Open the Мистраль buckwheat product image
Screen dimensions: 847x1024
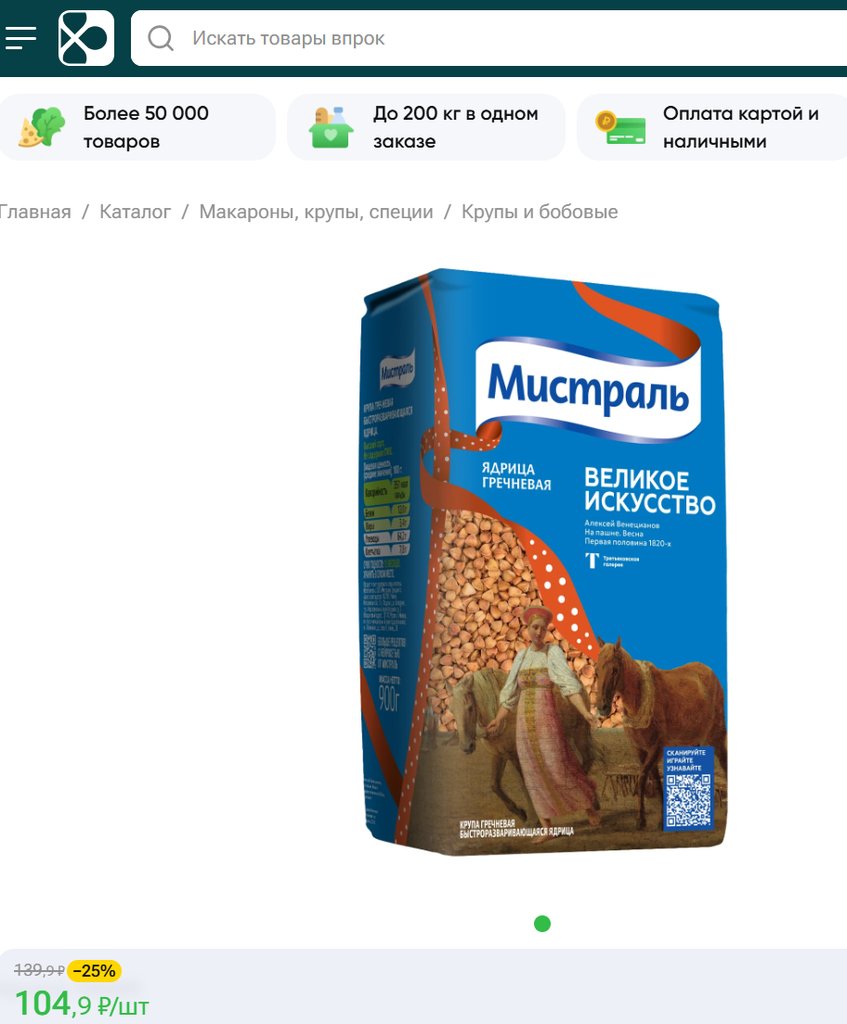click(543, 562)
